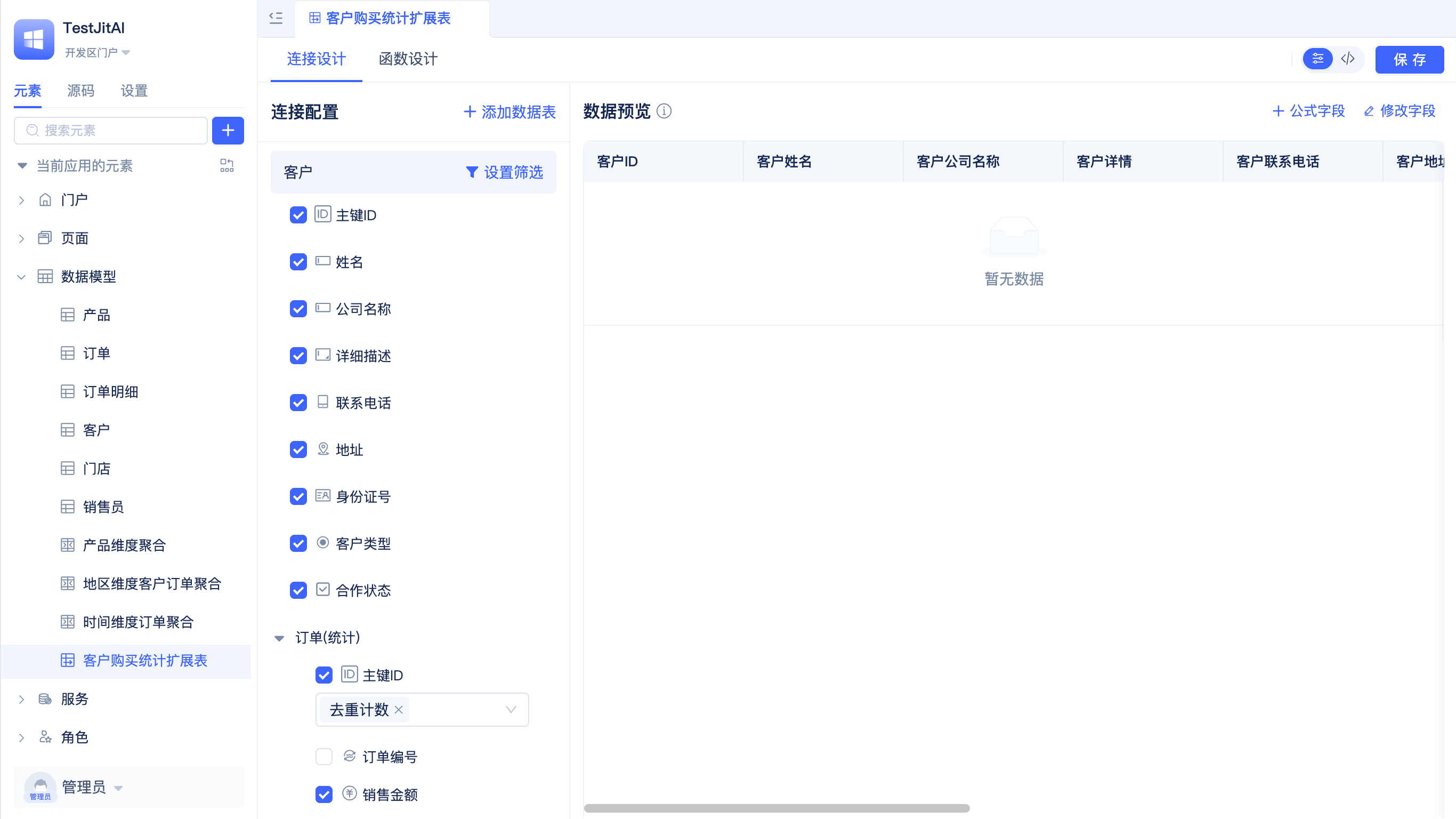
Task: Switch to the 元素 tab
Action: [27, 91]
